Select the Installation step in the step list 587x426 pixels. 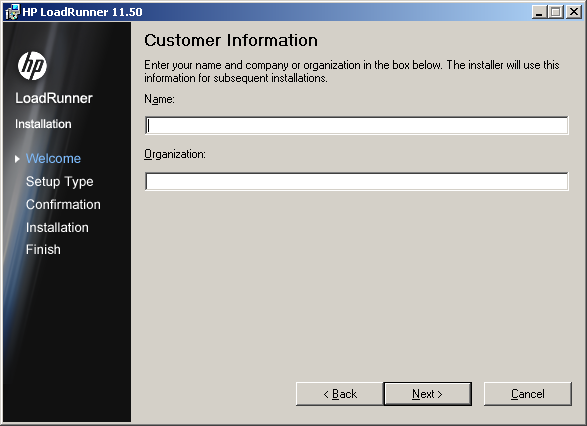click(x=57, y=227)
